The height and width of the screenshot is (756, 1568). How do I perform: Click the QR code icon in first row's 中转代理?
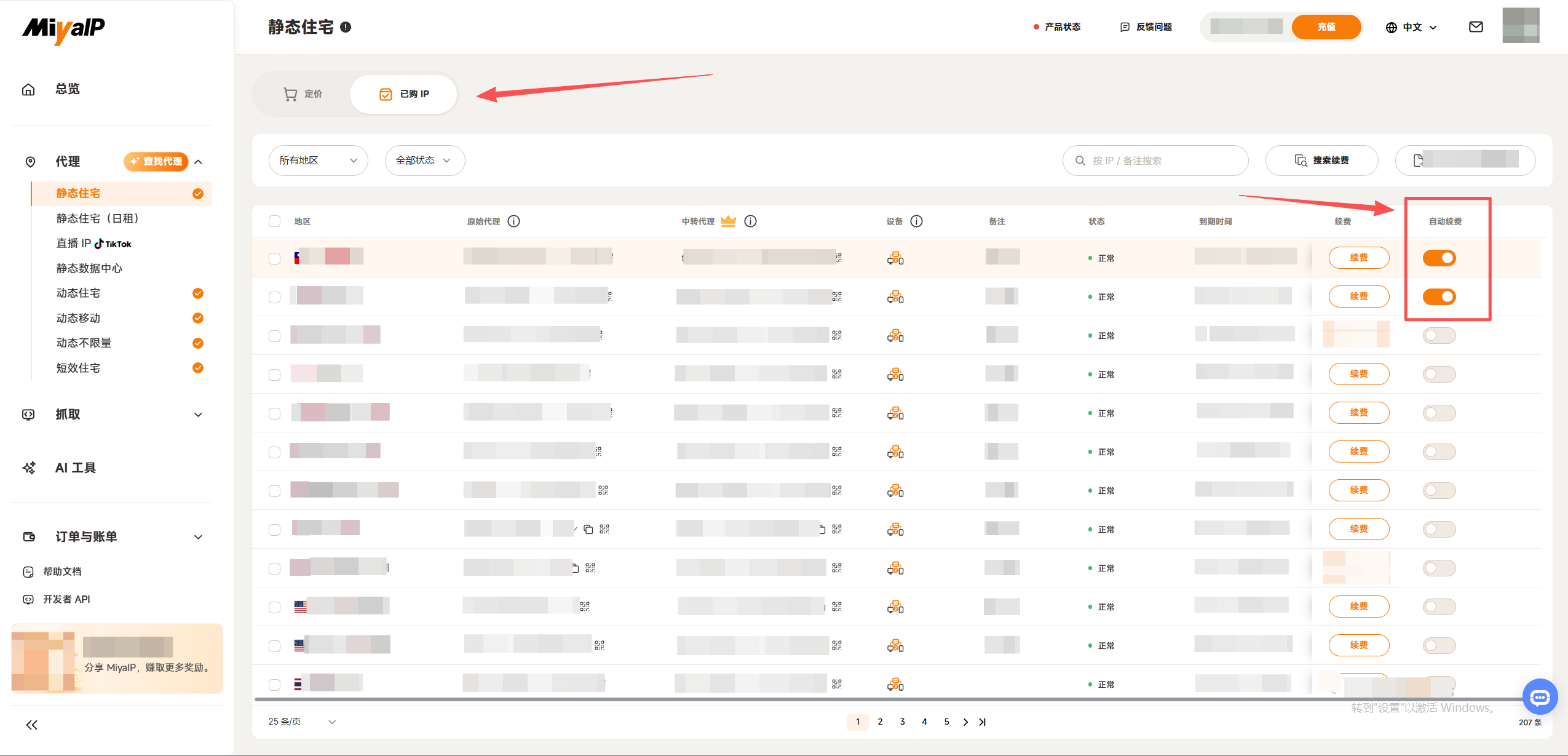tap(839, 258)
